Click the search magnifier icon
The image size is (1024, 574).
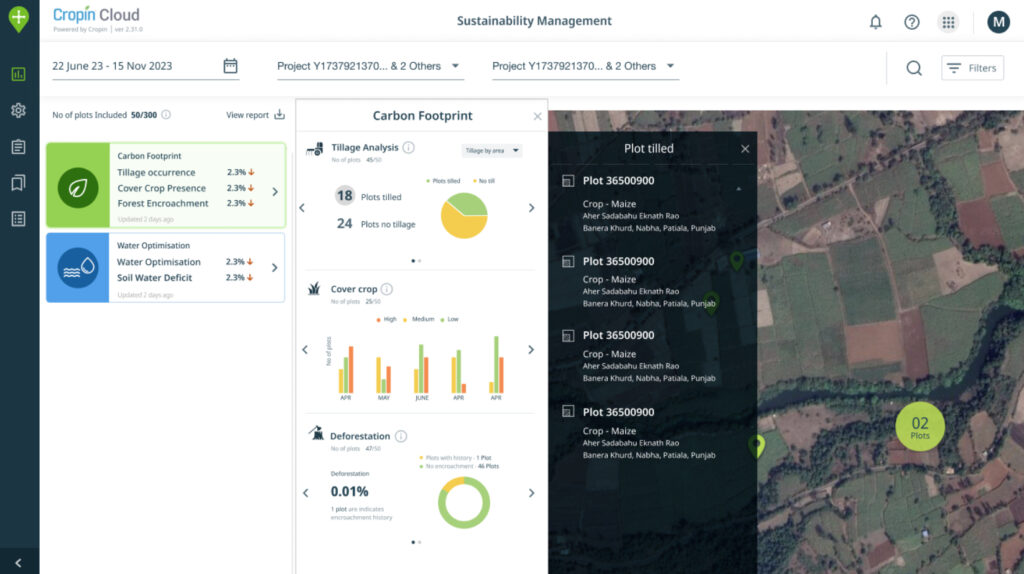(914, 68)
